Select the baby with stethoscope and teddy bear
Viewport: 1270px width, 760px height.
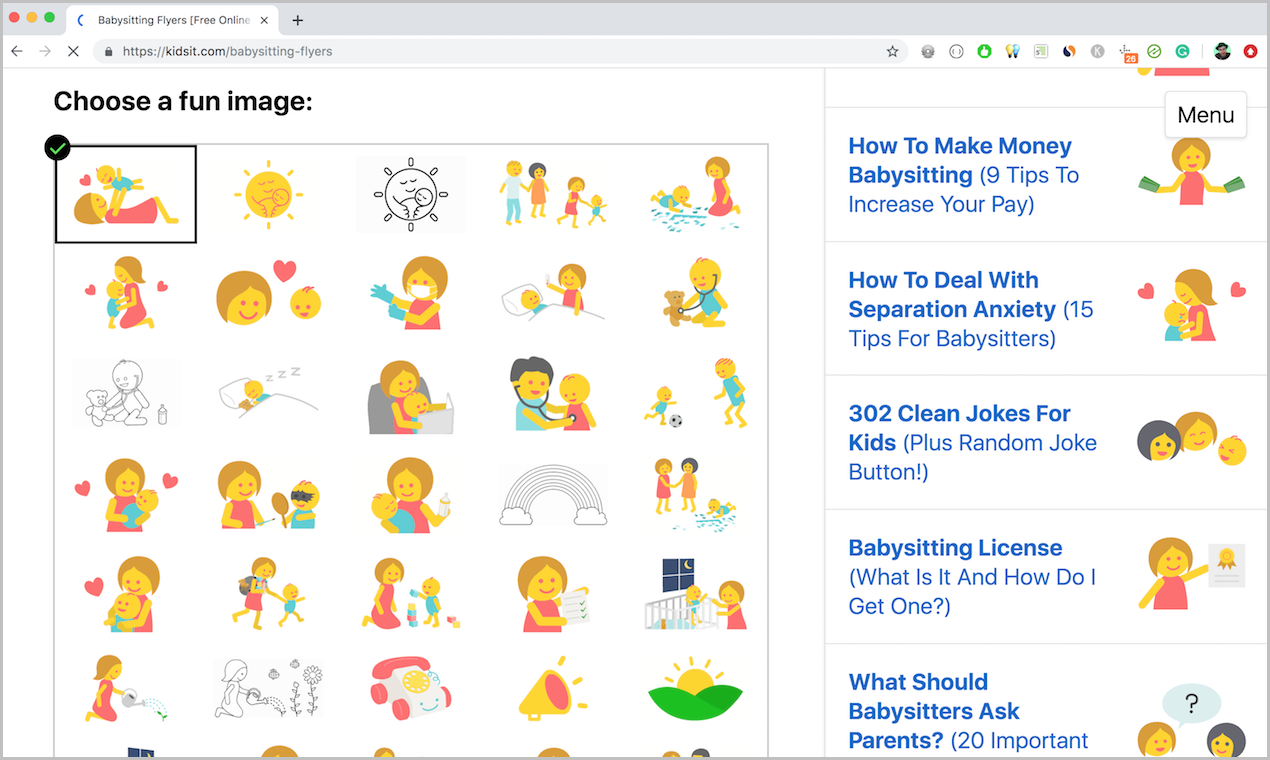[696, 292]
